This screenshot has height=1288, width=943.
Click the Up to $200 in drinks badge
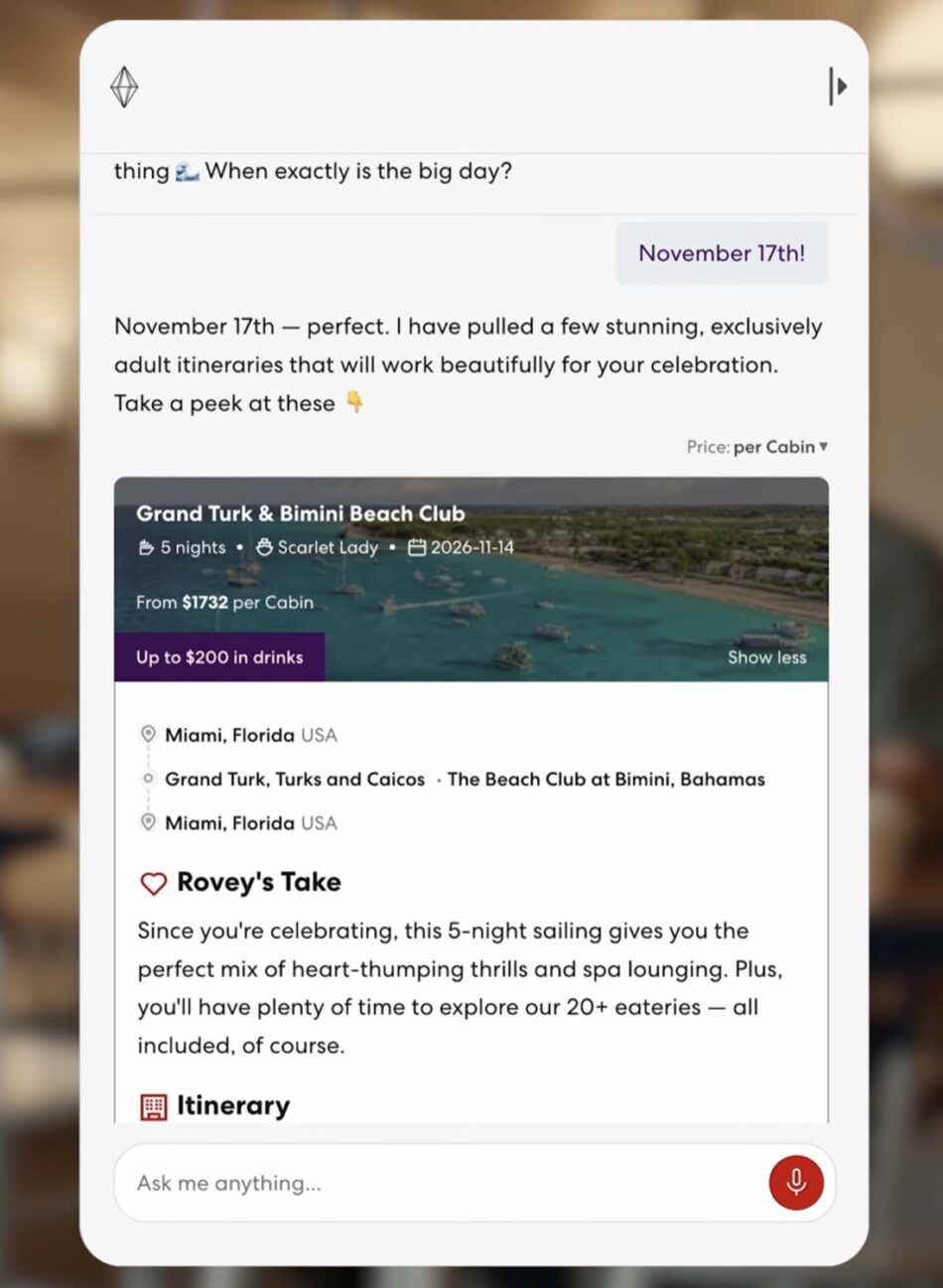pos(219,657)
